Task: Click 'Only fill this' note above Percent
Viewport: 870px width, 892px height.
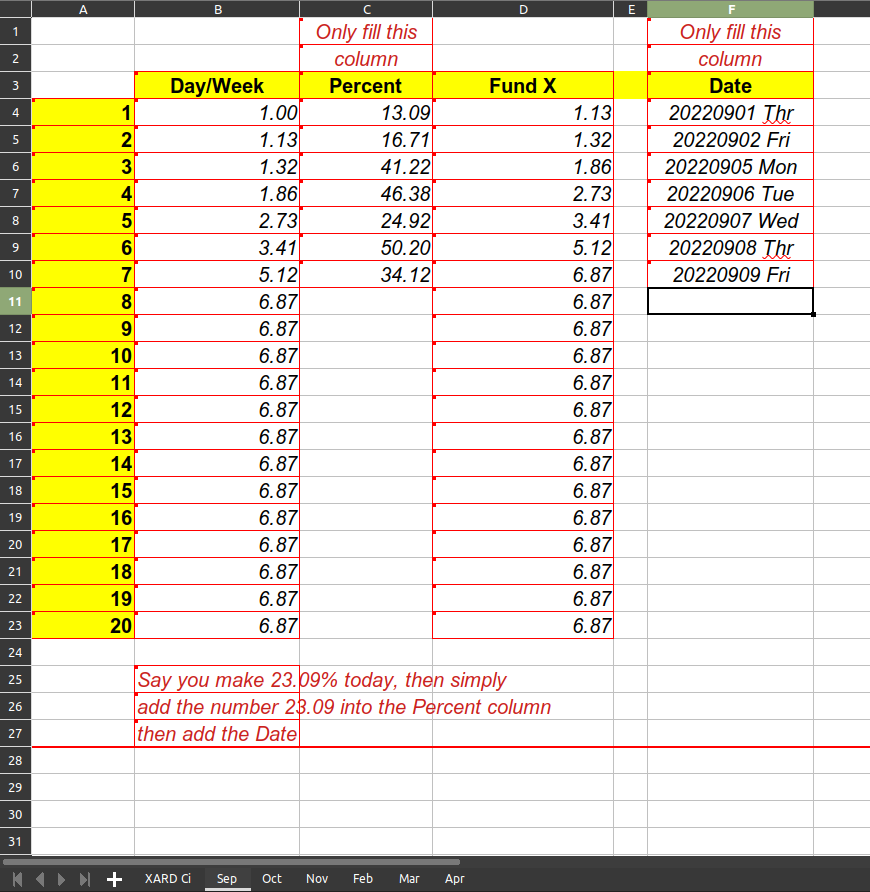Action: point(366,32)
